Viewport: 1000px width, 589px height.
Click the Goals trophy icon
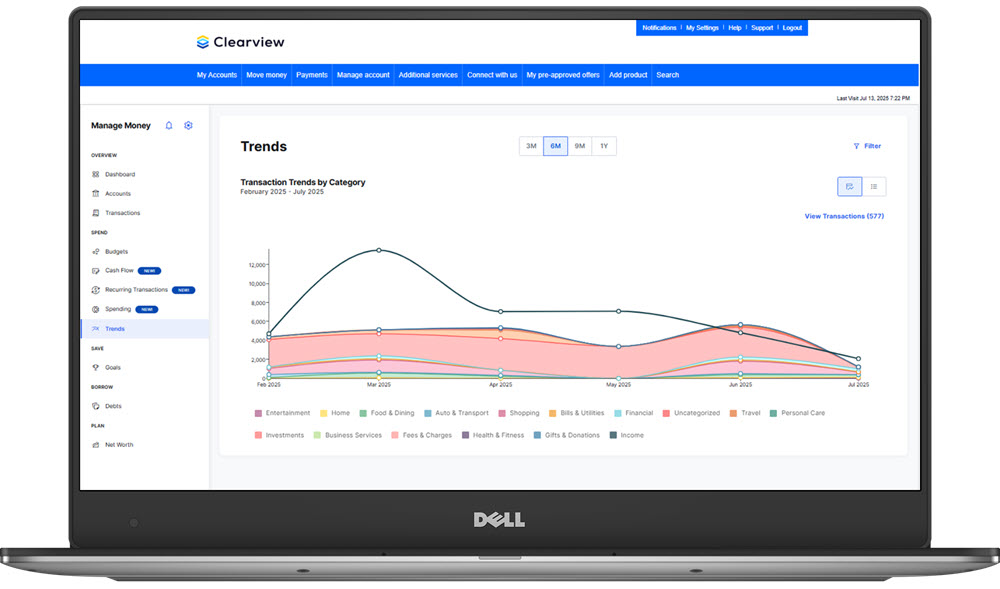click(96, 367)
